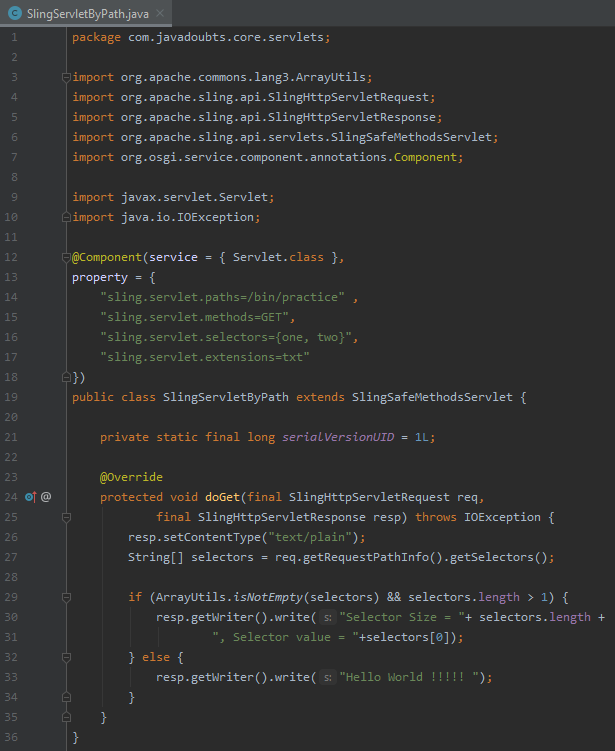The image size is (615, 751).
Task: Click the @Override annotation on line 23
Action: point(131,478)
